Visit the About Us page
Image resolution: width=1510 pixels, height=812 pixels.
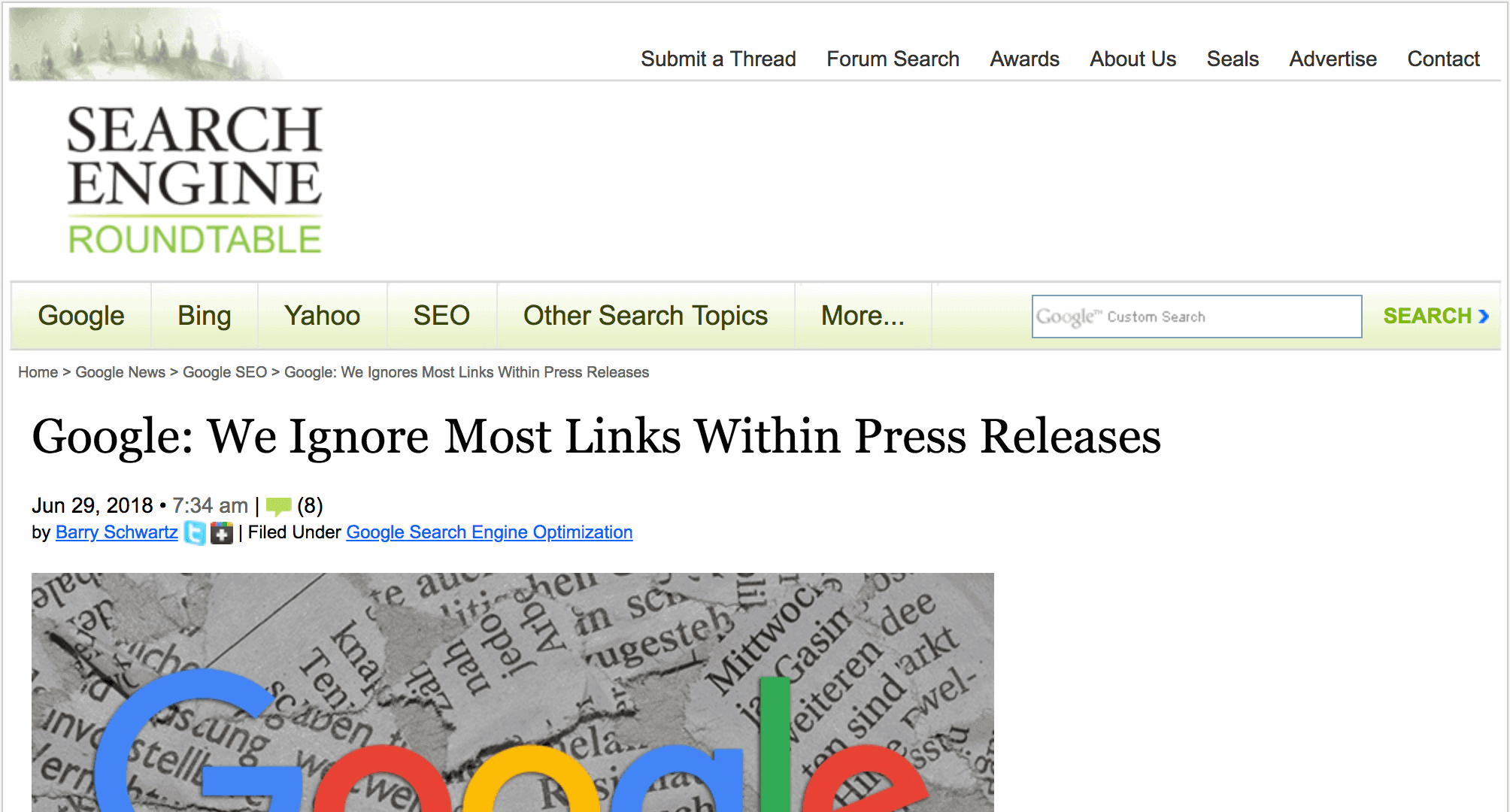tap(1132, 59)
